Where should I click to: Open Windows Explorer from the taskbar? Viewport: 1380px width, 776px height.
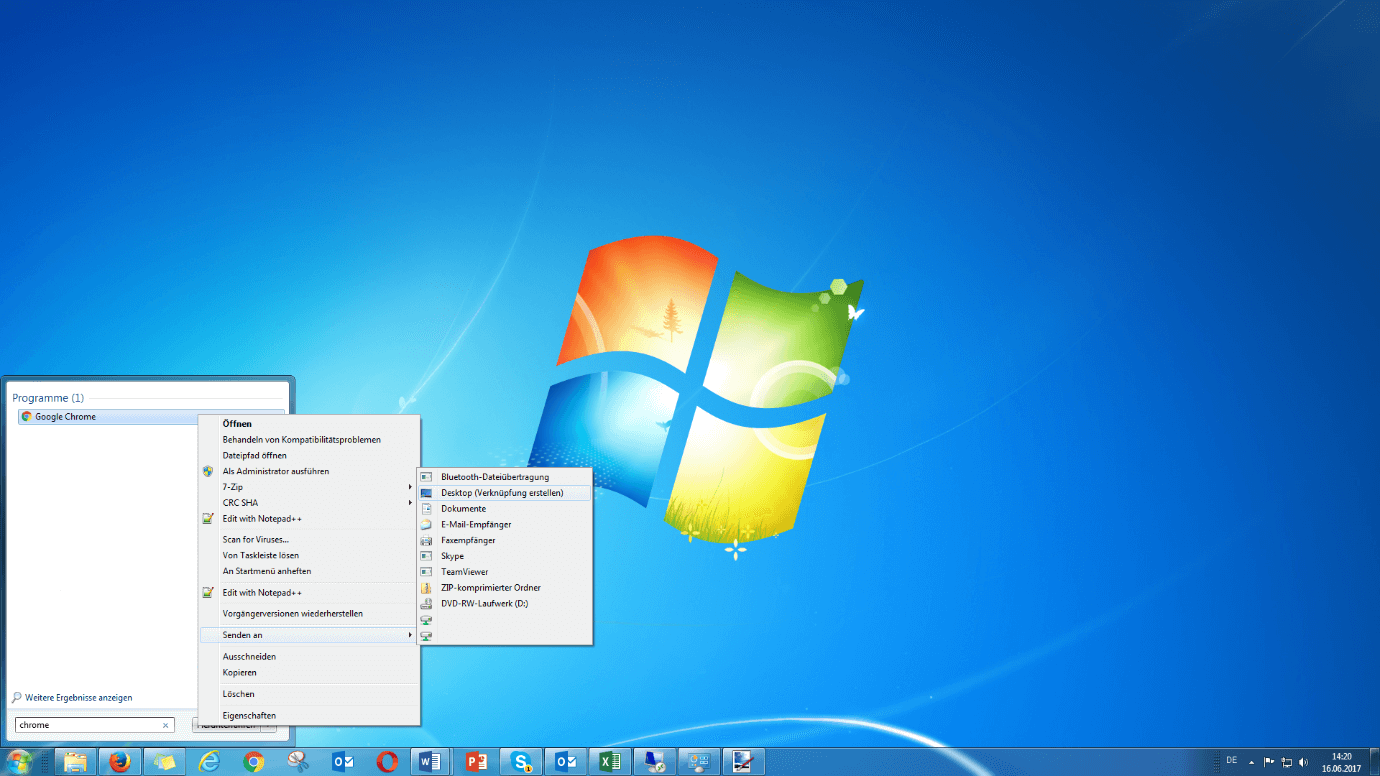[76, 762]
